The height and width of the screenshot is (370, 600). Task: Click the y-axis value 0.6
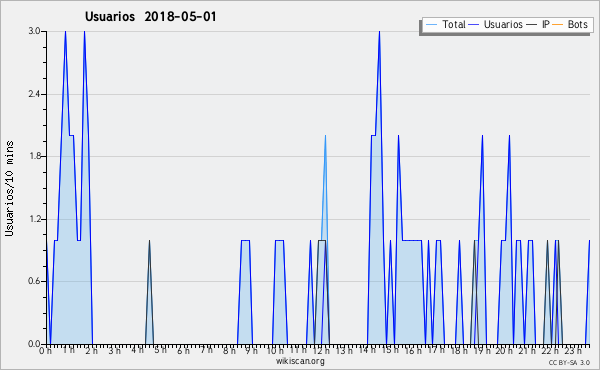tap(34, 281)
